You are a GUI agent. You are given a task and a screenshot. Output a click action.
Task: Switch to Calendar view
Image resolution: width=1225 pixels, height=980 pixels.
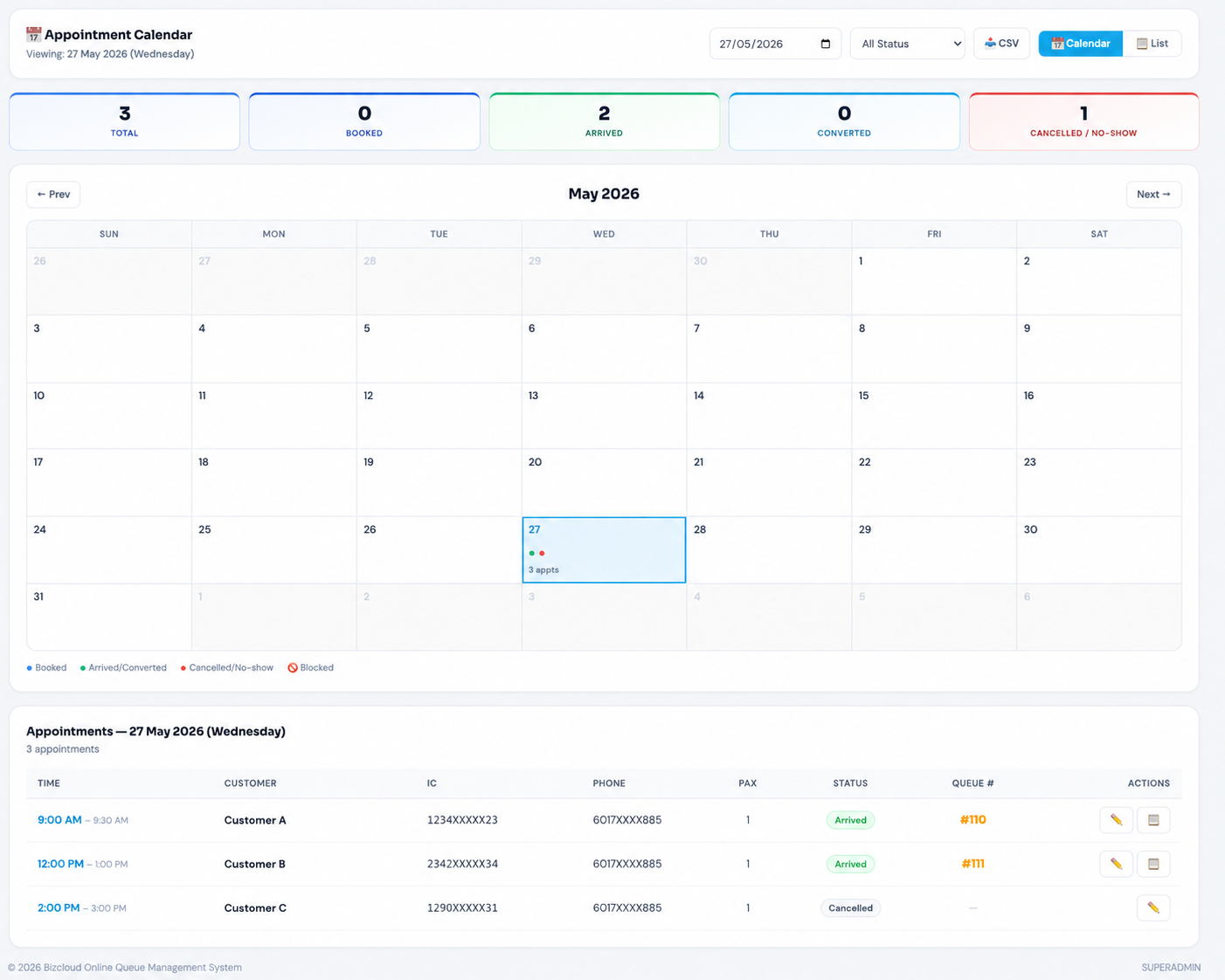click(x=1080, y=44)
